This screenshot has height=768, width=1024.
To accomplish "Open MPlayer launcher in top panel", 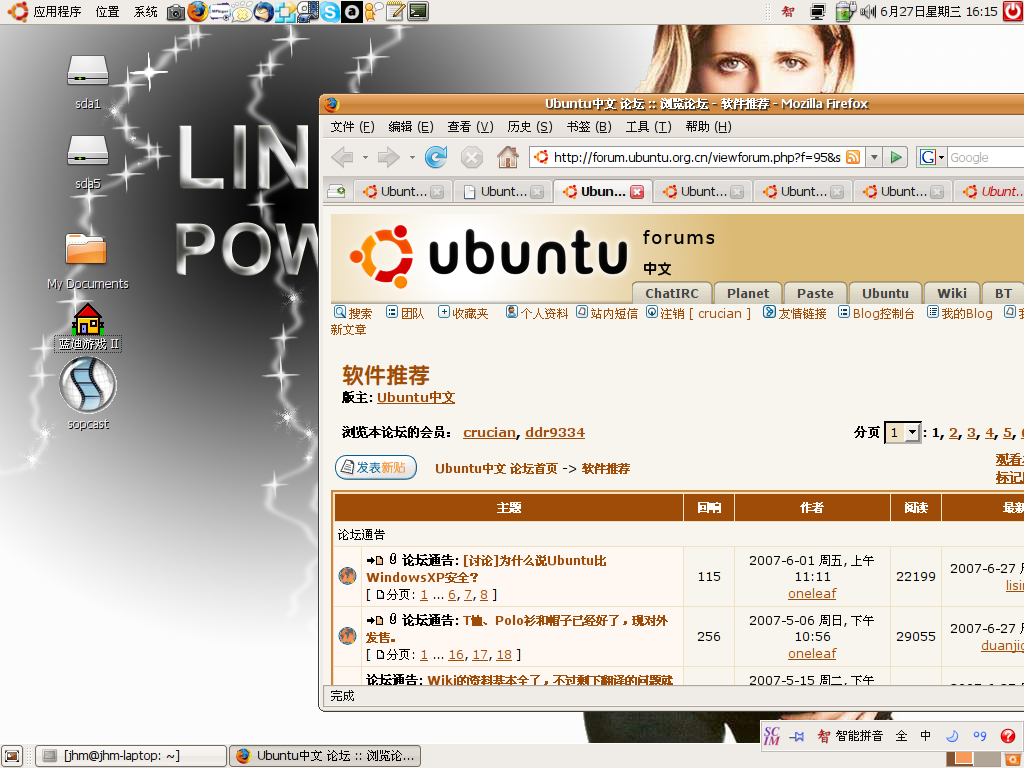I will (219, 12).
